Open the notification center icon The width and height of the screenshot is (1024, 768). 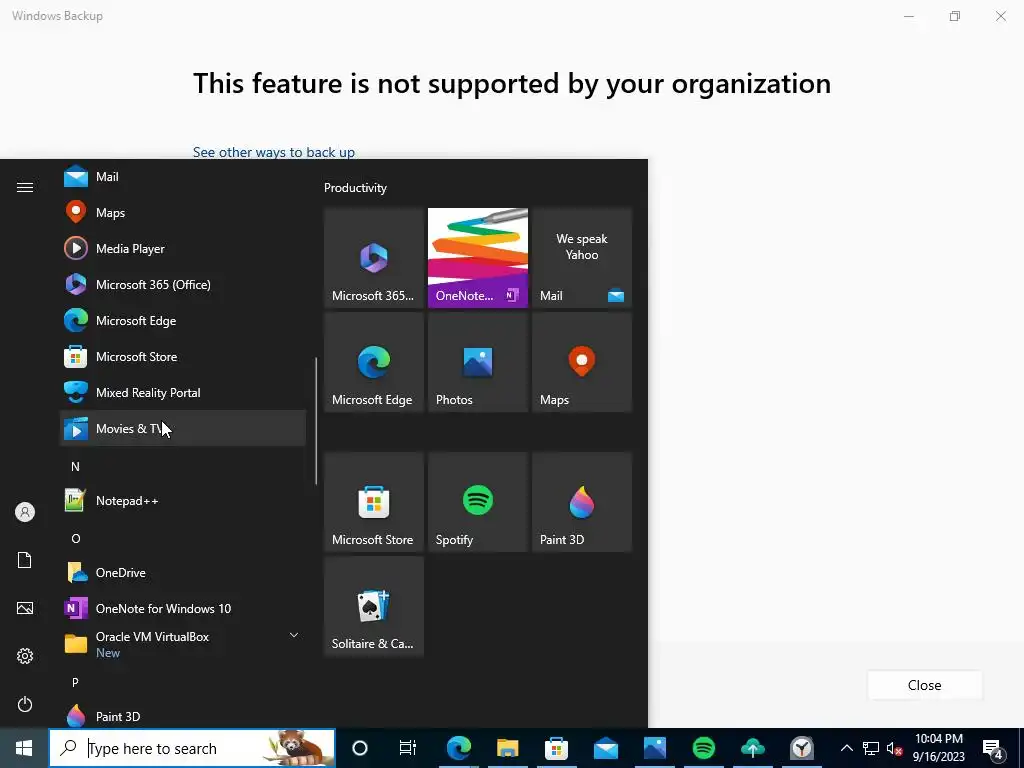tap(992, 748)
